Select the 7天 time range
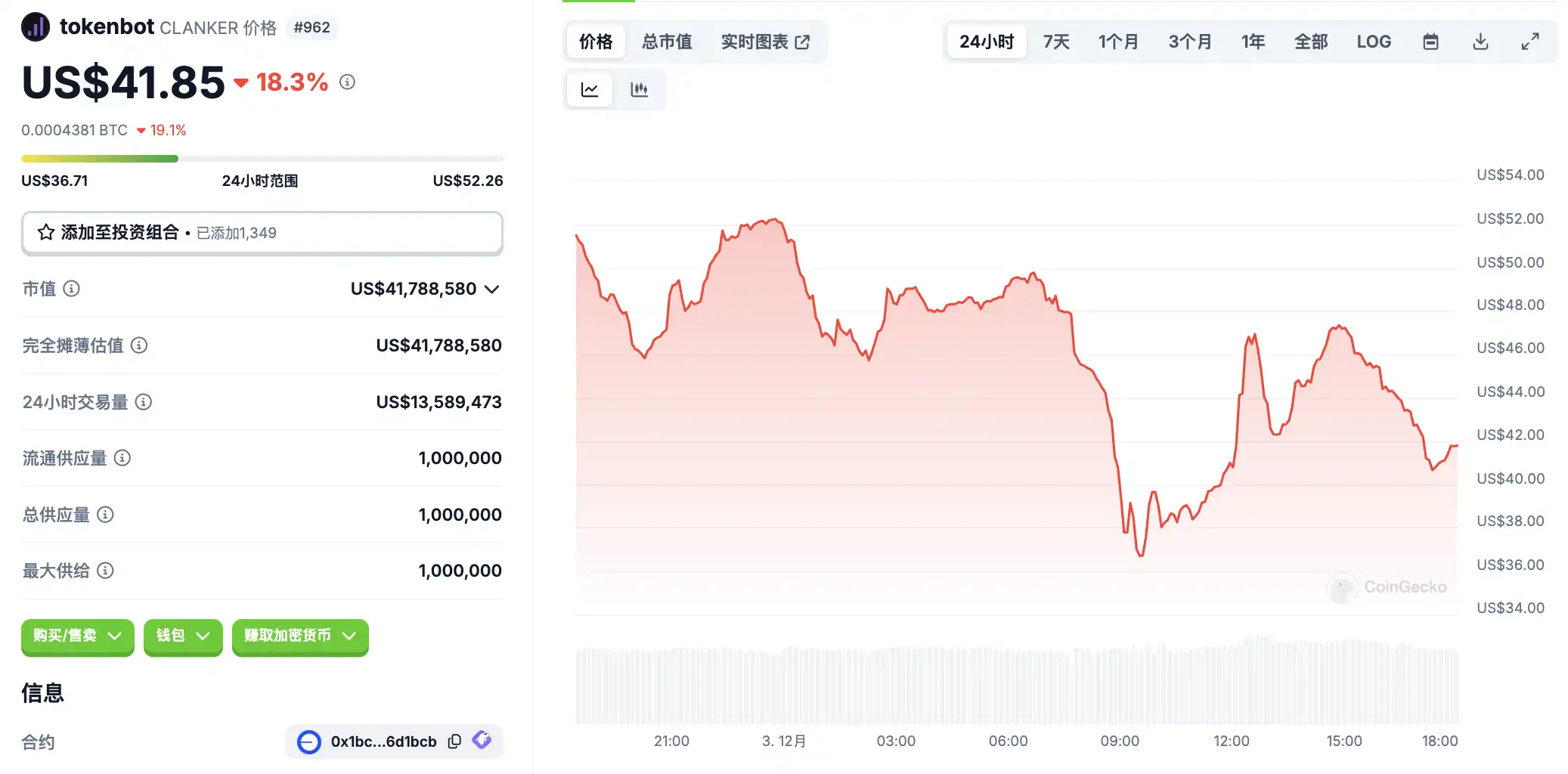The width and height of the screenshot is (1568, 774). point(1056,42)
